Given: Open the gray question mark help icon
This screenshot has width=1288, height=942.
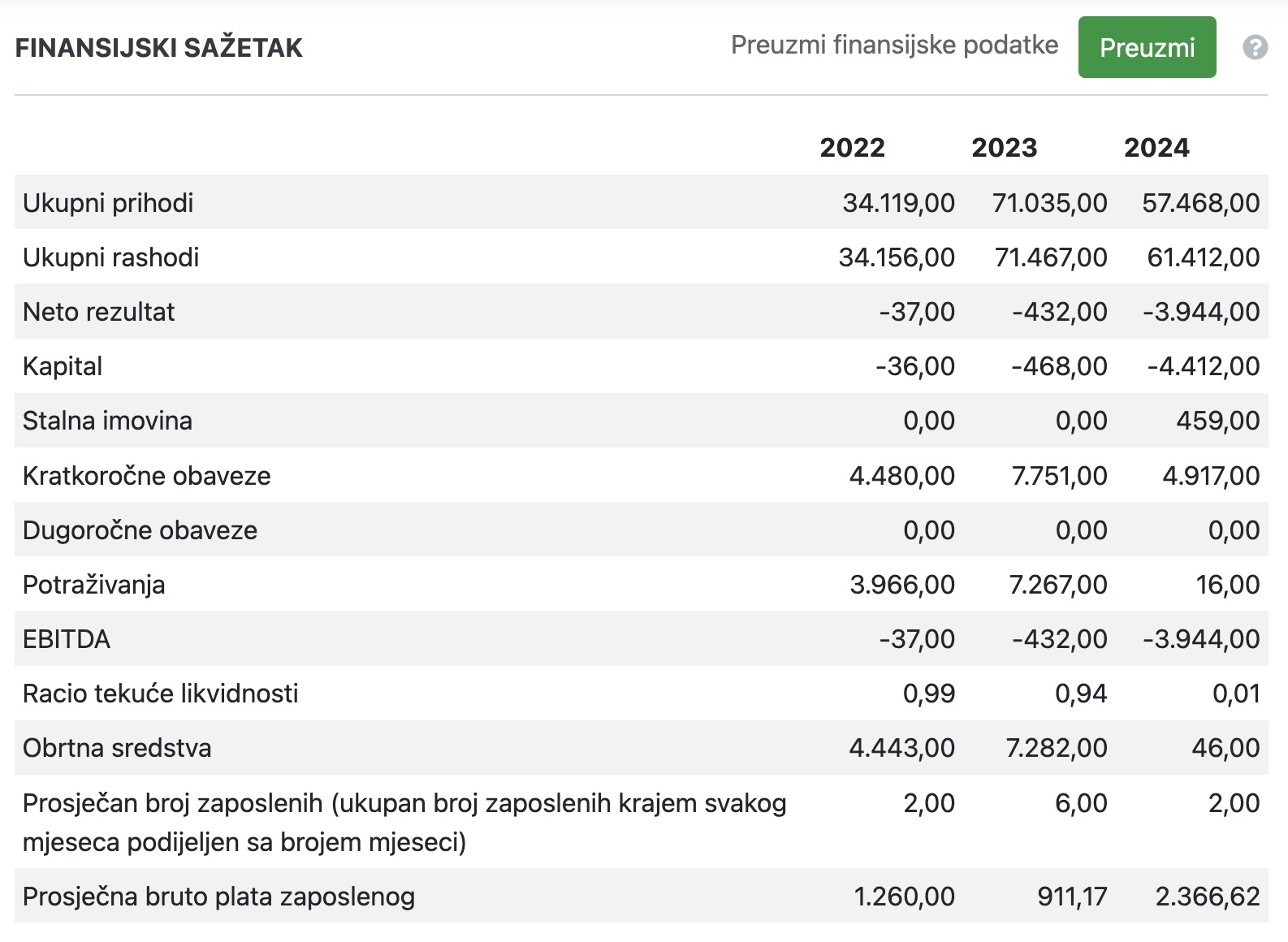Looking at the screenshot, I should tap(1255, 47).
